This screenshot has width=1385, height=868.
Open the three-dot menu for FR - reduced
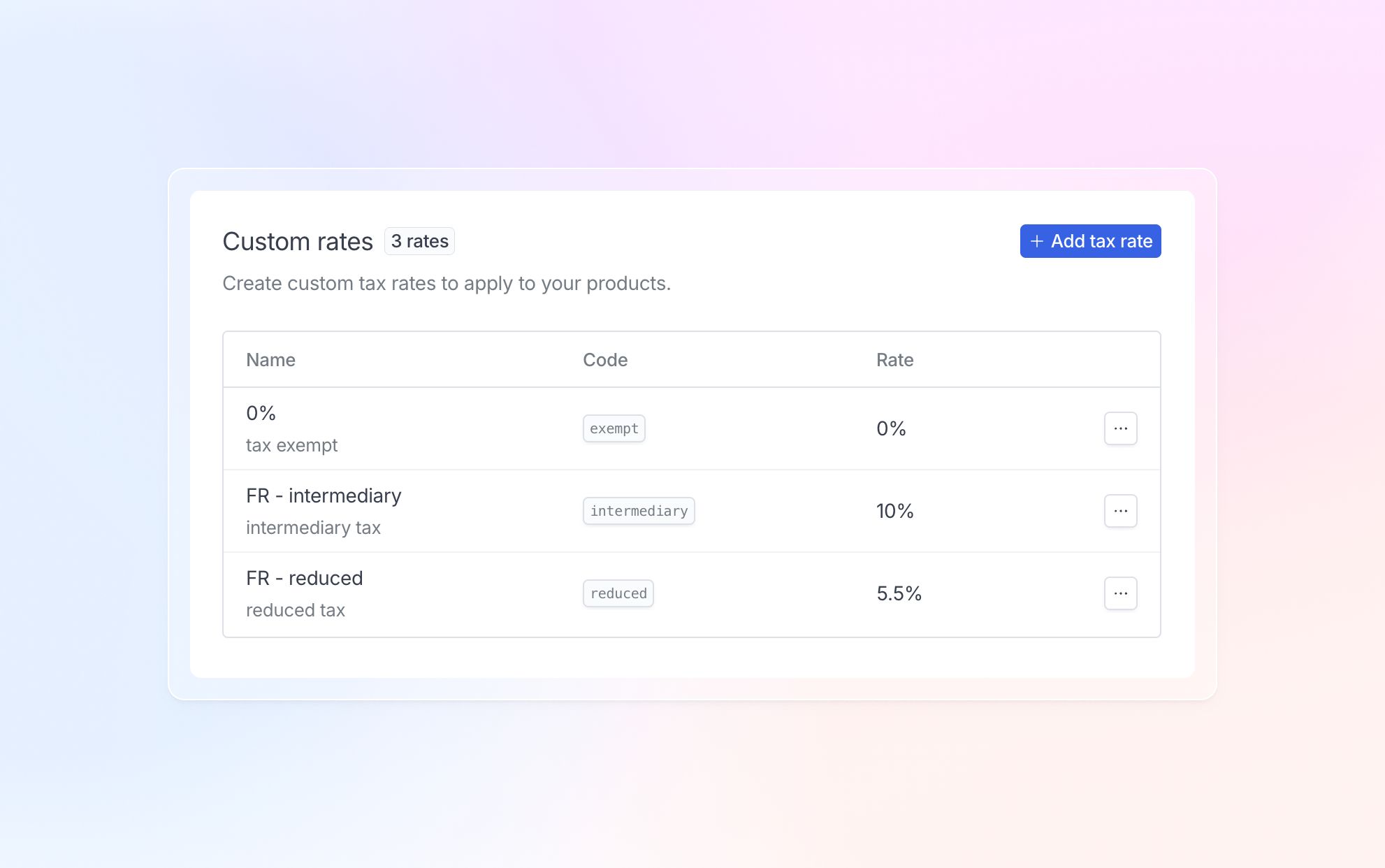(x=1120, y=593)
